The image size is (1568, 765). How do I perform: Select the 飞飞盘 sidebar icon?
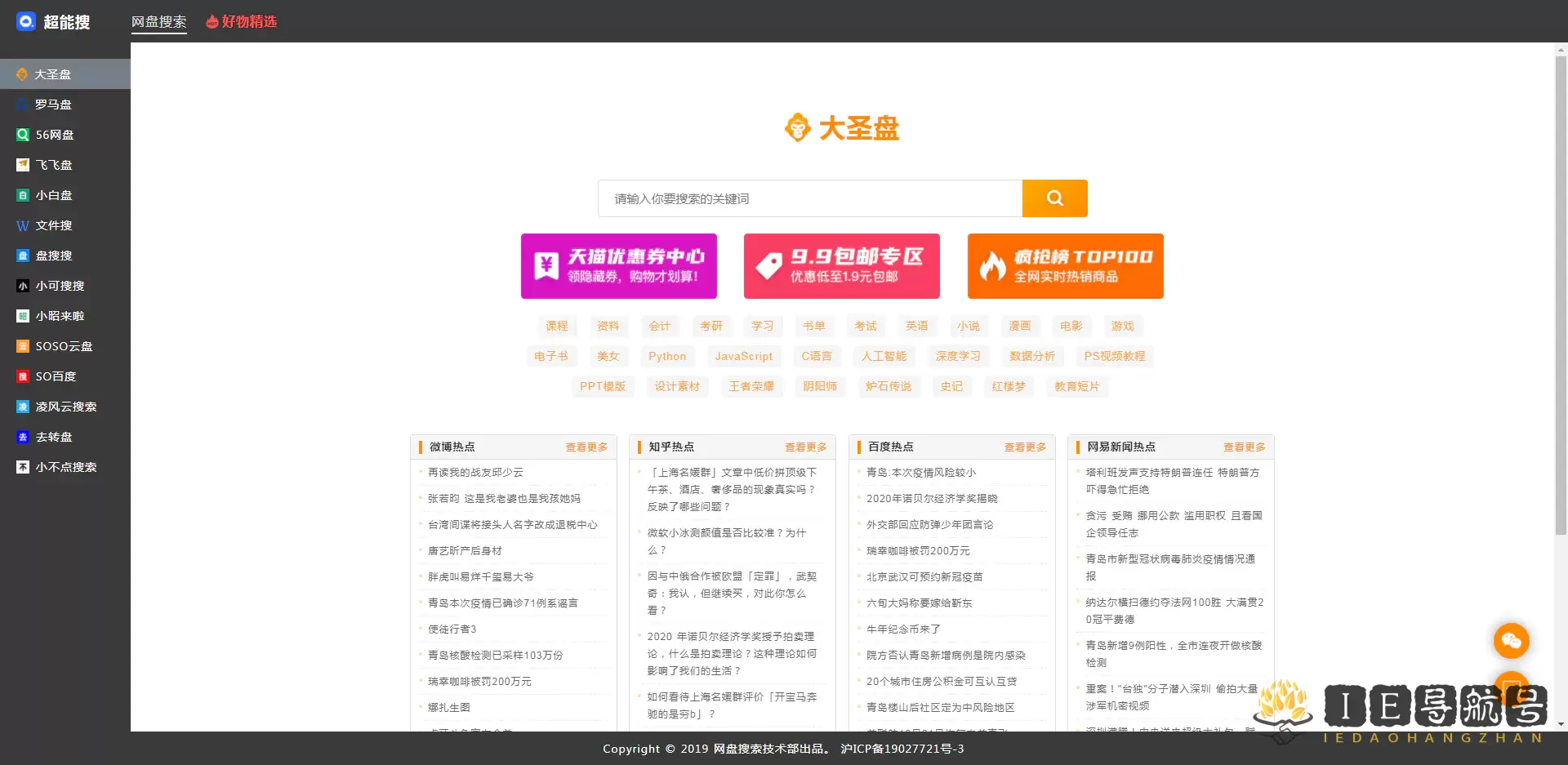click(23, 165)
